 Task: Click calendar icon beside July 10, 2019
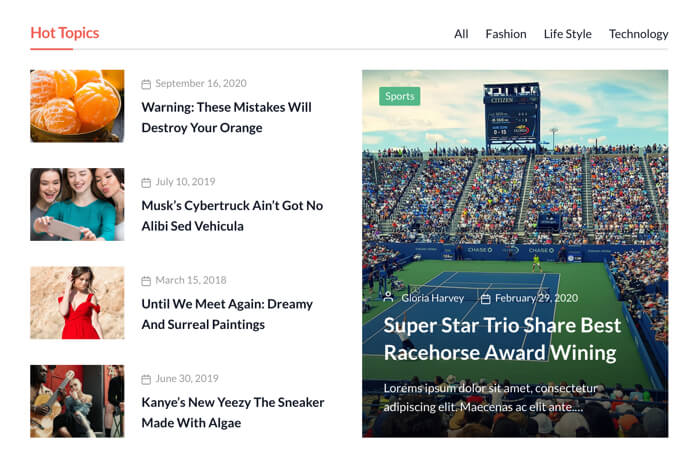(x=146, y=182)
